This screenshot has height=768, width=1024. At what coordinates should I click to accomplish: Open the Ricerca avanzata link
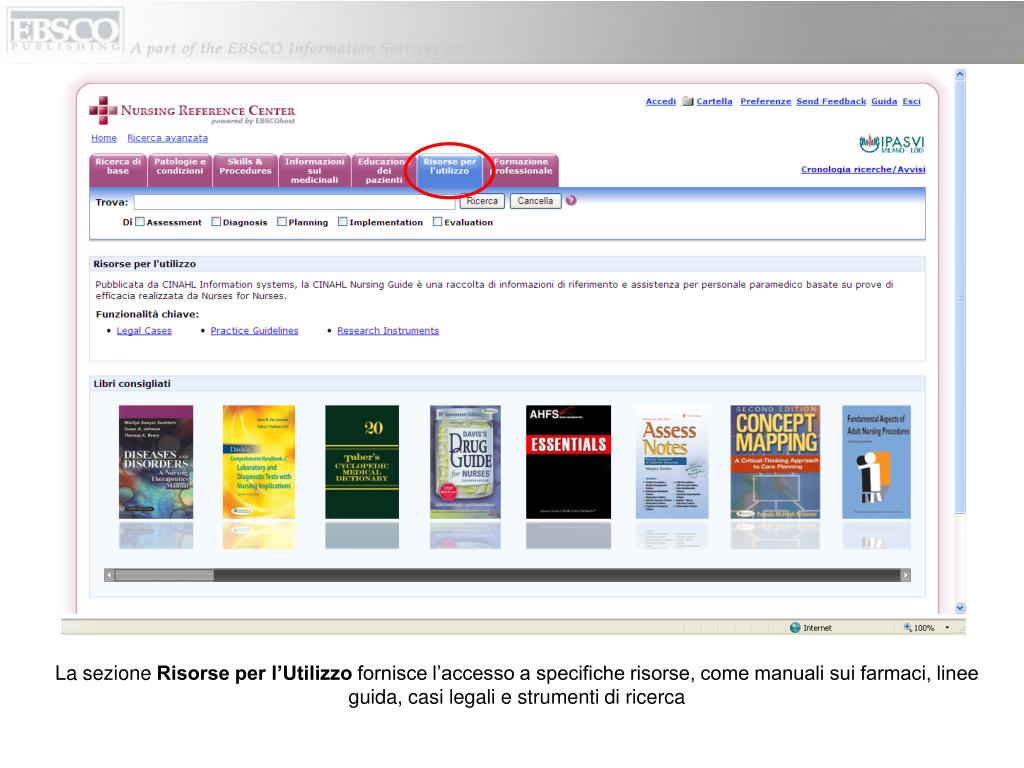[x=167, y=138]
